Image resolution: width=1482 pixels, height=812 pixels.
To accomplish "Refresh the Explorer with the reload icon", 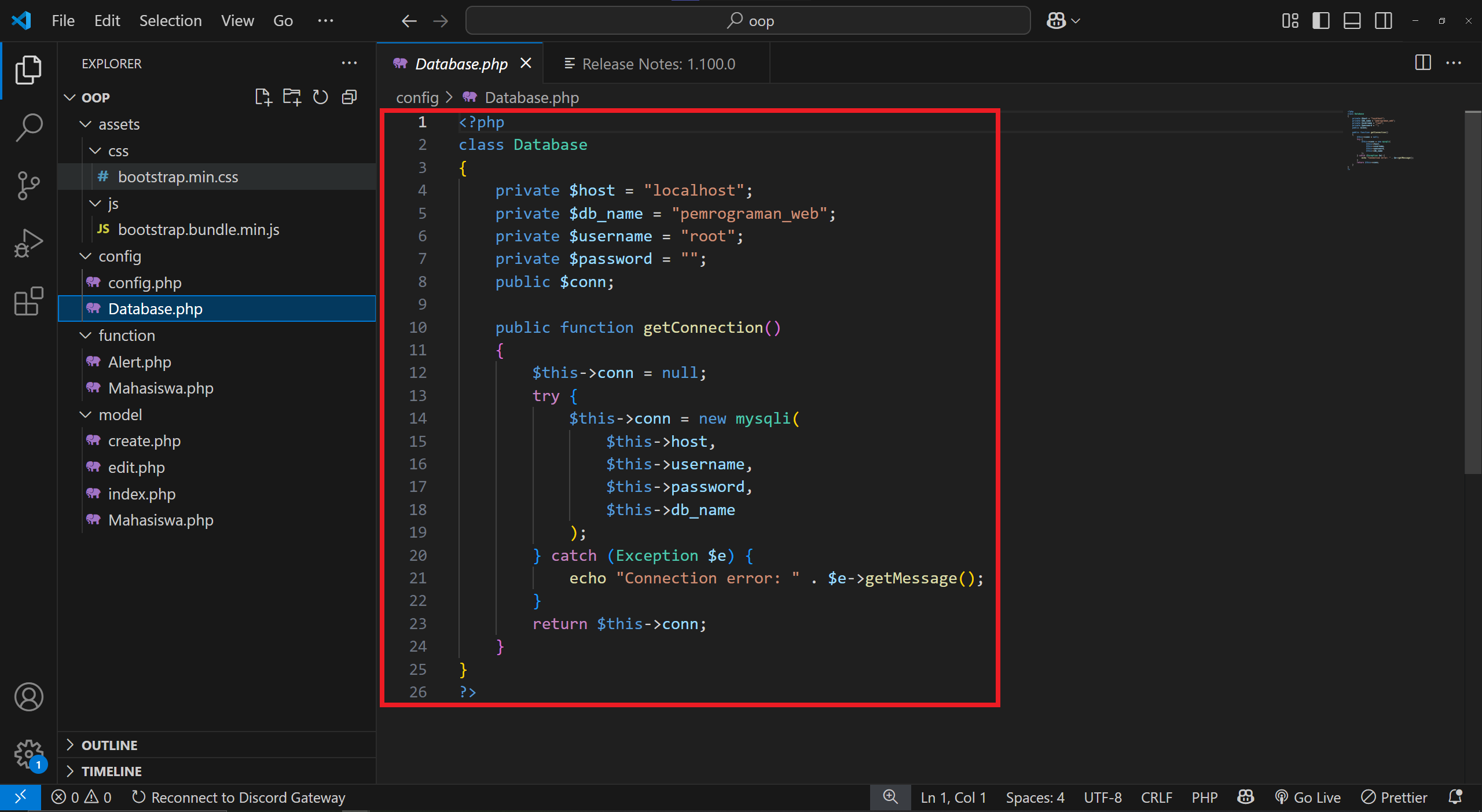I will point(320,97).
